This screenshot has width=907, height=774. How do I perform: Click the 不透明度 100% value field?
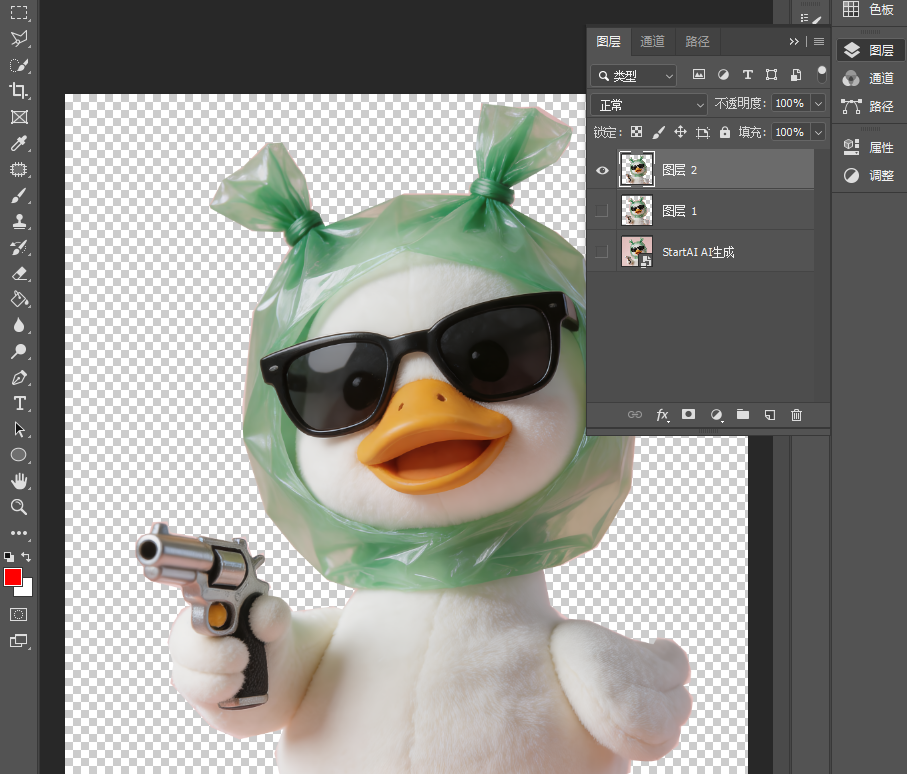(790, 104)
